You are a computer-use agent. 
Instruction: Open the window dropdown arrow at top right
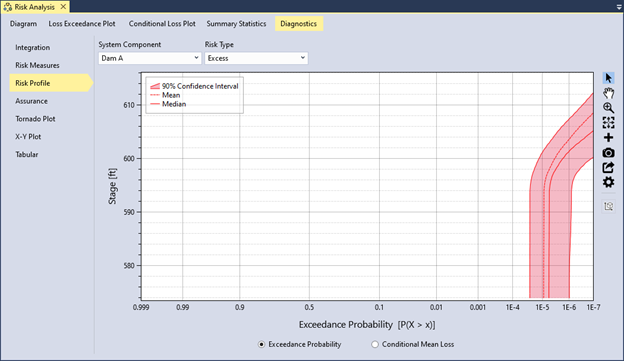tap(619, 7)
